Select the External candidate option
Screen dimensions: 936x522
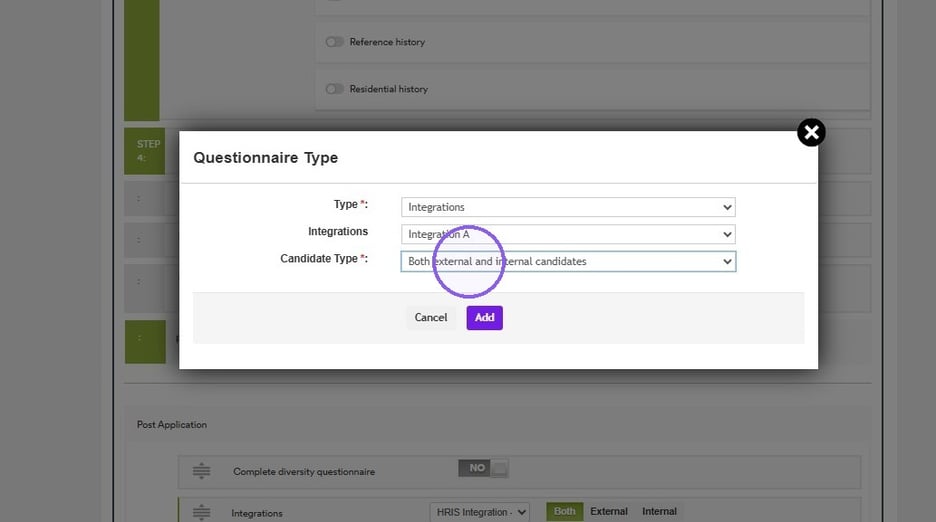[x=609, y=511]
